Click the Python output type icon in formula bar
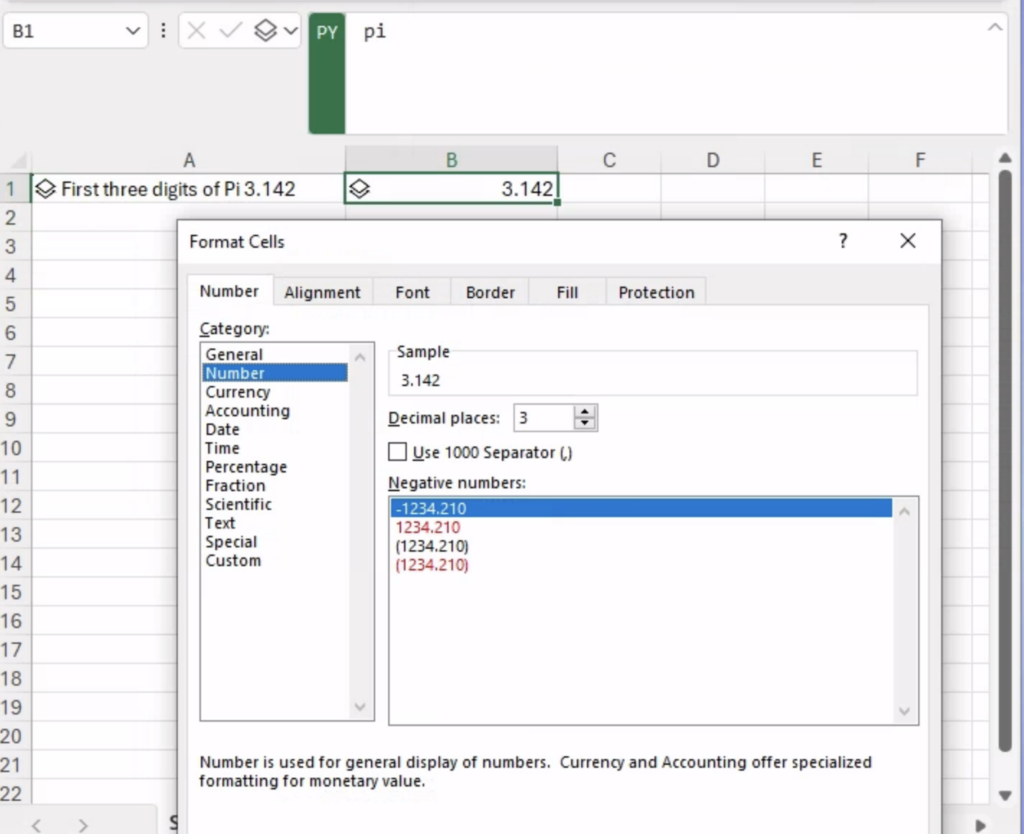The width and height of the screenshot is (1024, 834). (264, 31)
